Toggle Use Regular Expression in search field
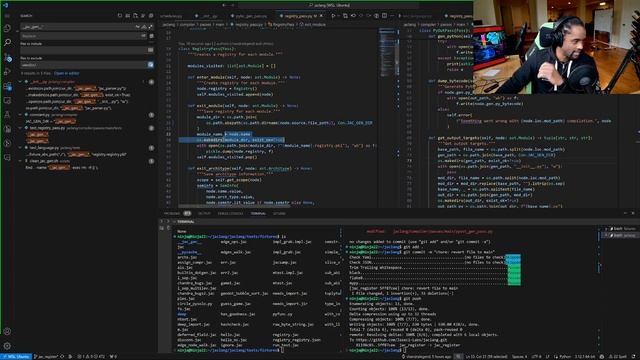This screenshot has height=360, width=640. pyautogui.click(x=150, y=27)
